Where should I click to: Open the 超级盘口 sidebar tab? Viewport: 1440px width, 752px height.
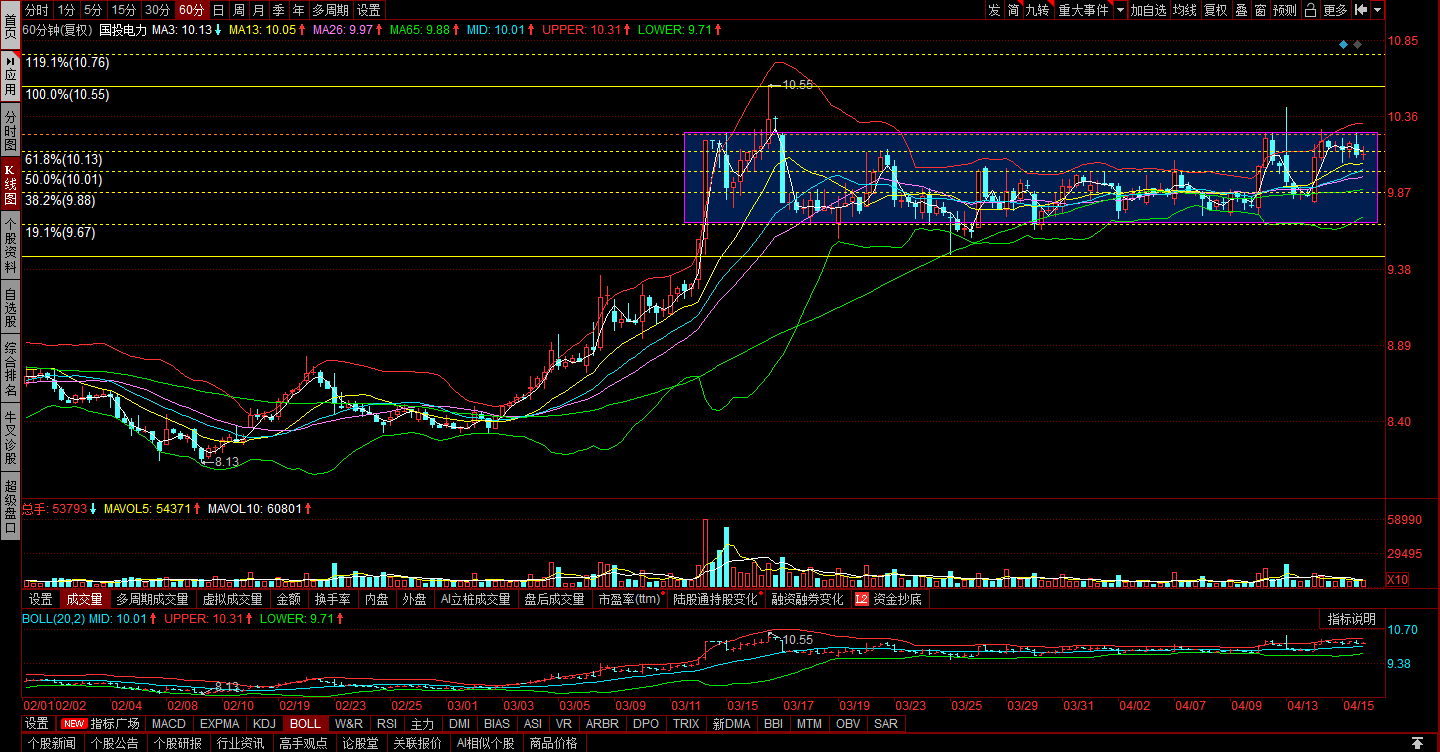click(x=10, y=506)
